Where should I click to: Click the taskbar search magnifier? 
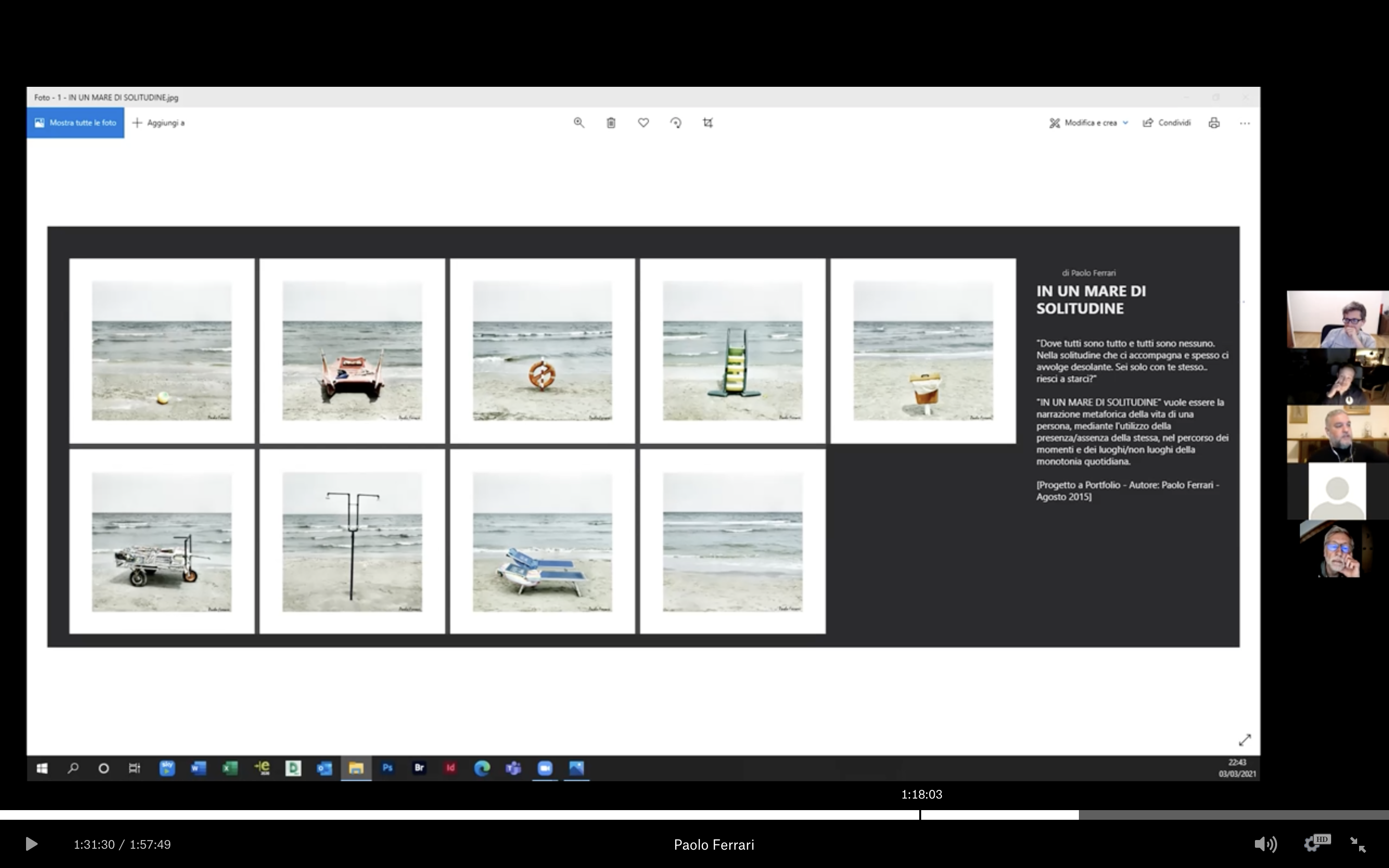point(73,768)
